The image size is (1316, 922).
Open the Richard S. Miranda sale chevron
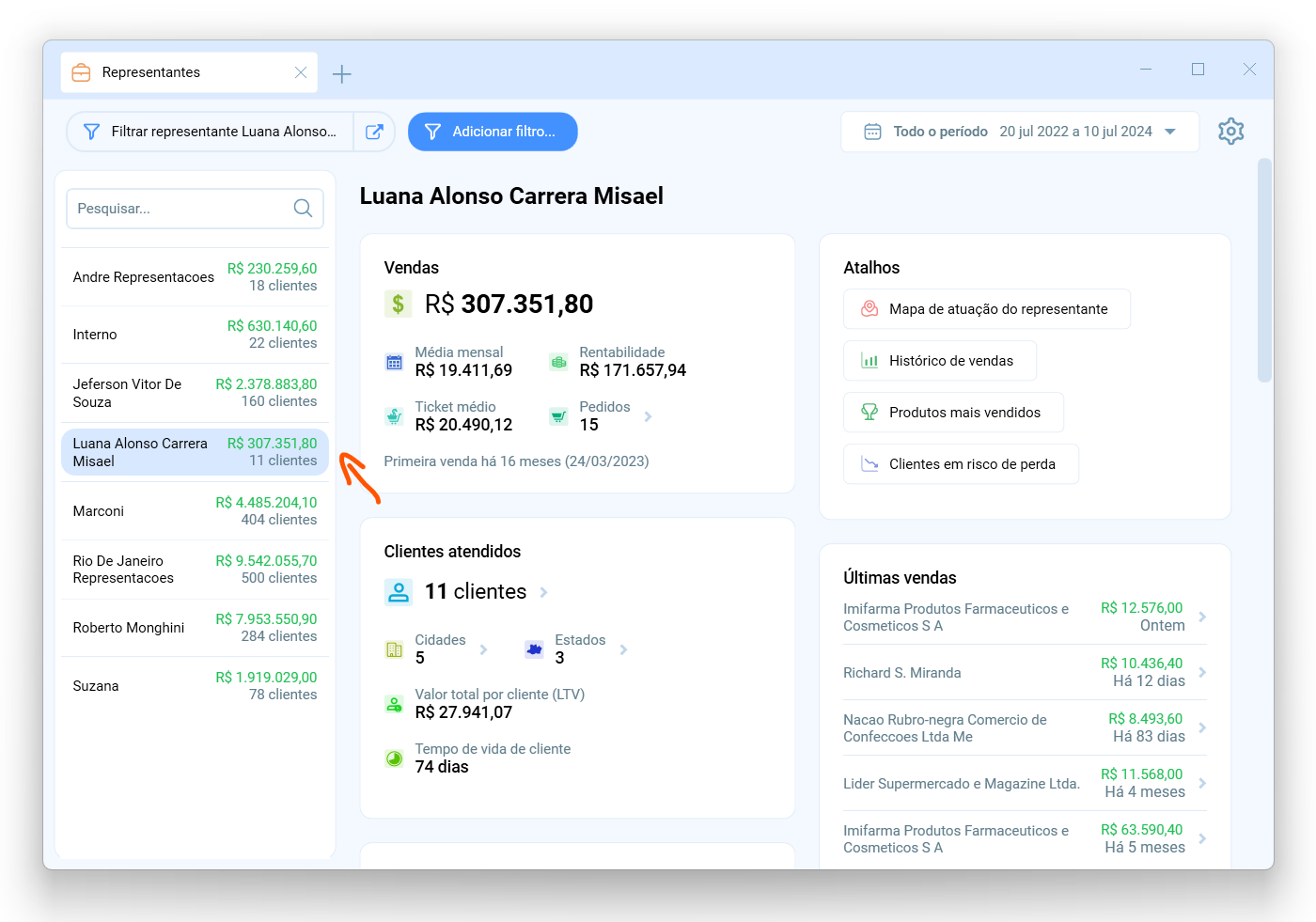(1202, 672)
